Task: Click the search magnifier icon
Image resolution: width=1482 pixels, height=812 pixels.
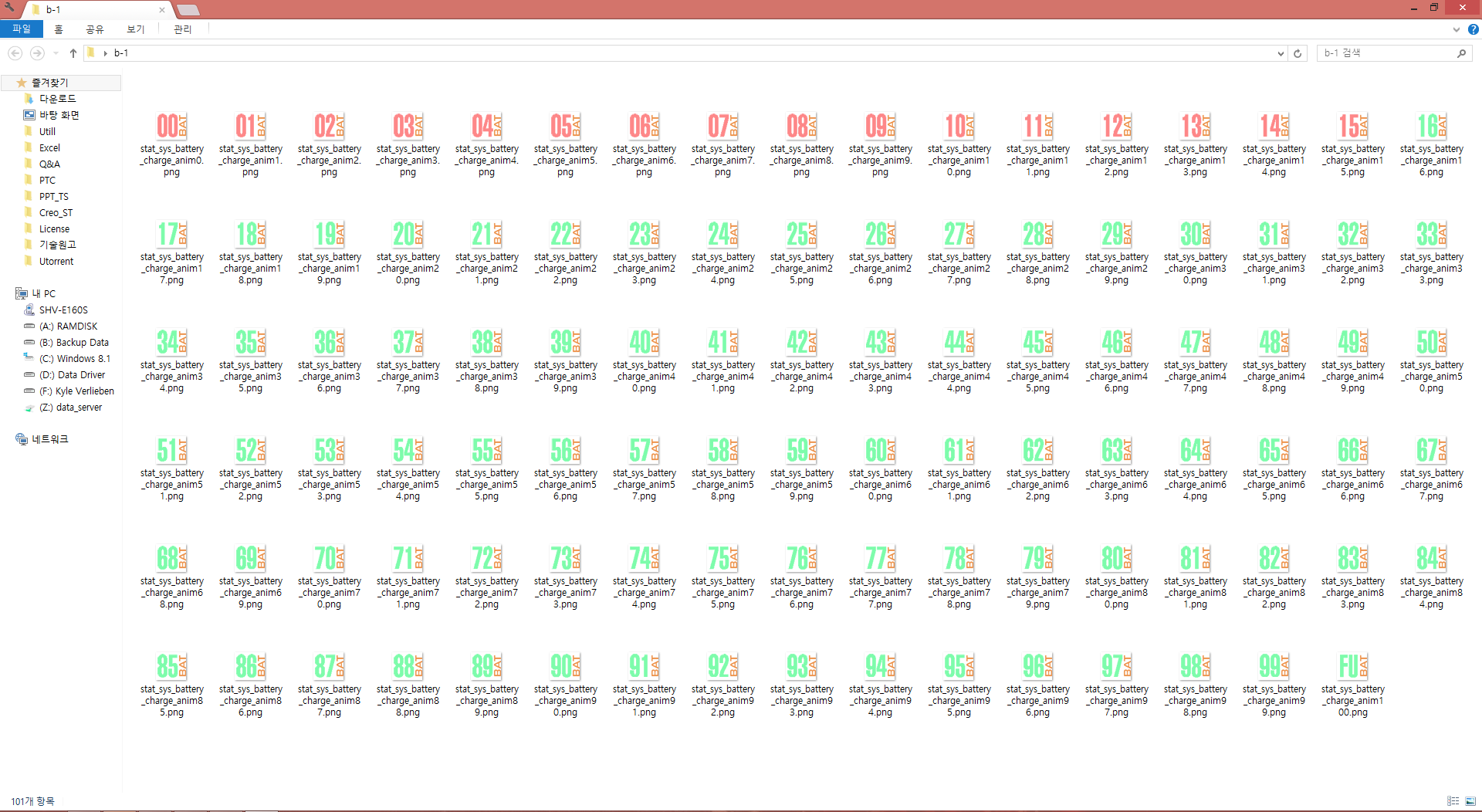Action: click(1461, 53)
